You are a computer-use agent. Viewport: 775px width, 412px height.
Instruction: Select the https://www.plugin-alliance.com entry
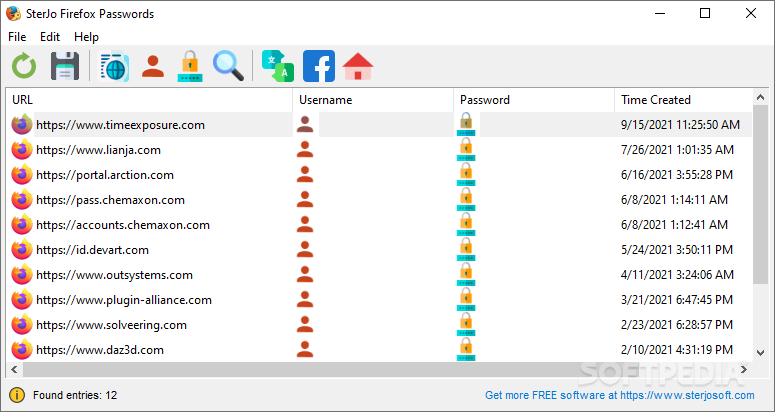124,300
